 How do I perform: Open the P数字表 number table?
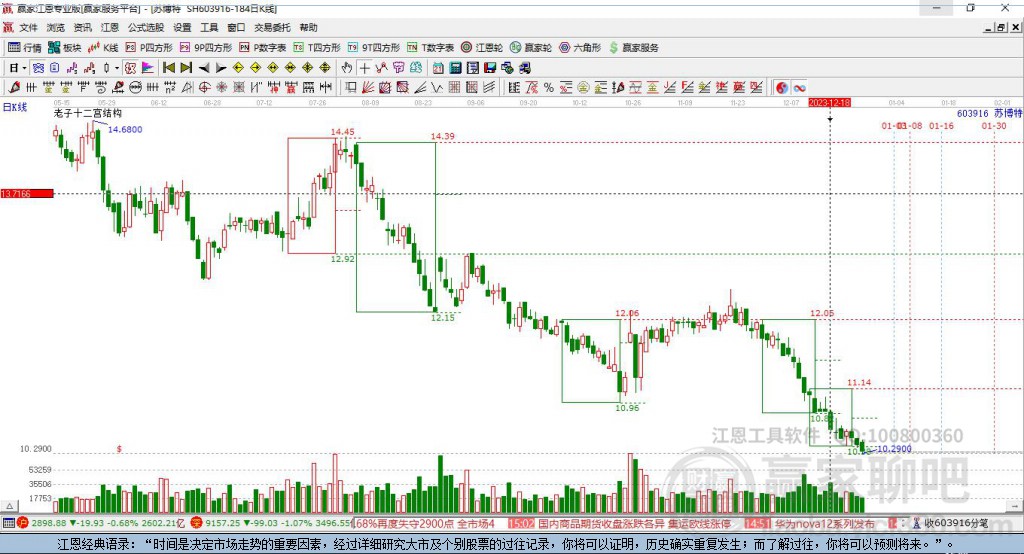coord(263,48)
